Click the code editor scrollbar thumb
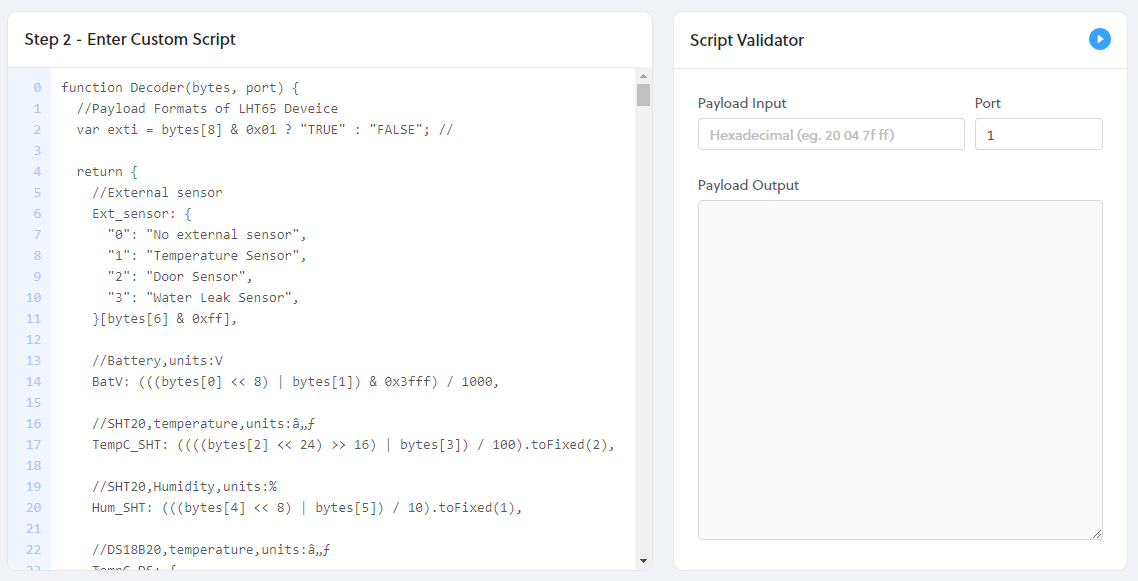Image resolution: width=1138 pixels, height=581 pixels. (x=643, y=95)
